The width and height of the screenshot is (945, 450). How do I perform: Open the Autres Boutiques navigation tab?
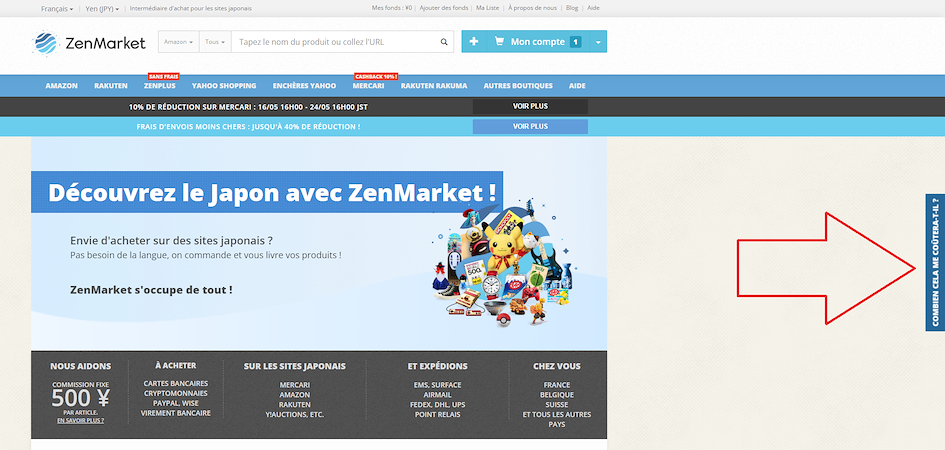[x=518, y=86]
